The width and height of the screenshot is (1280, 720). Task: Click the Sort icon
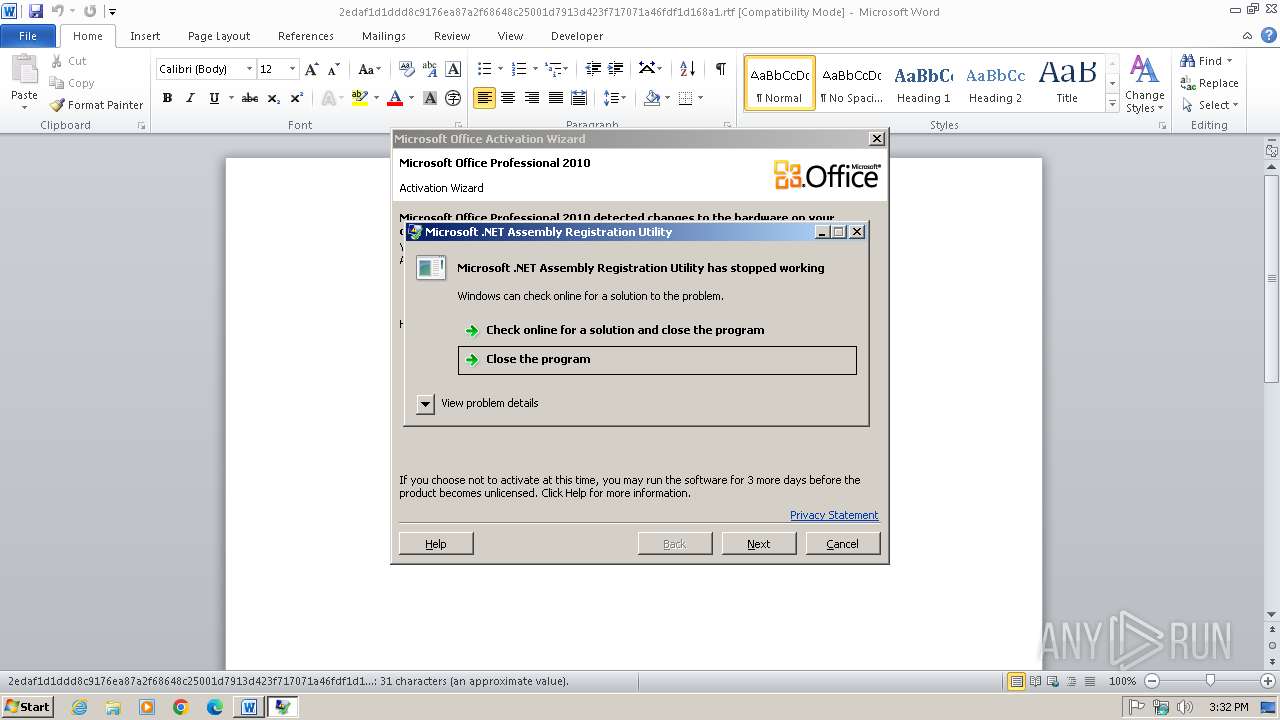tap(687, 69)
